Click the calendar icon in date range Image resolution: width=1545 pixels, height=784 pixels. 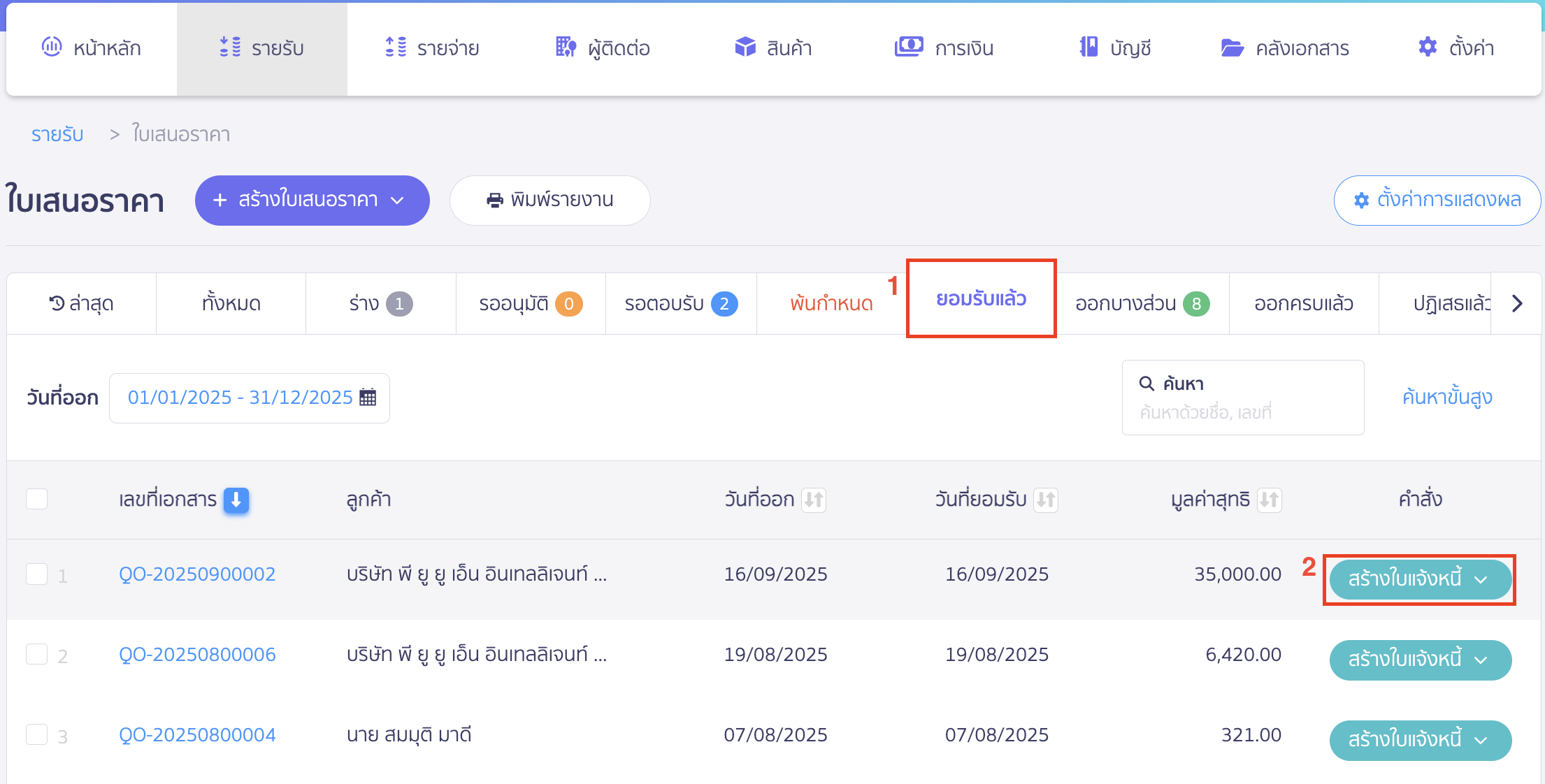point(368,398)
